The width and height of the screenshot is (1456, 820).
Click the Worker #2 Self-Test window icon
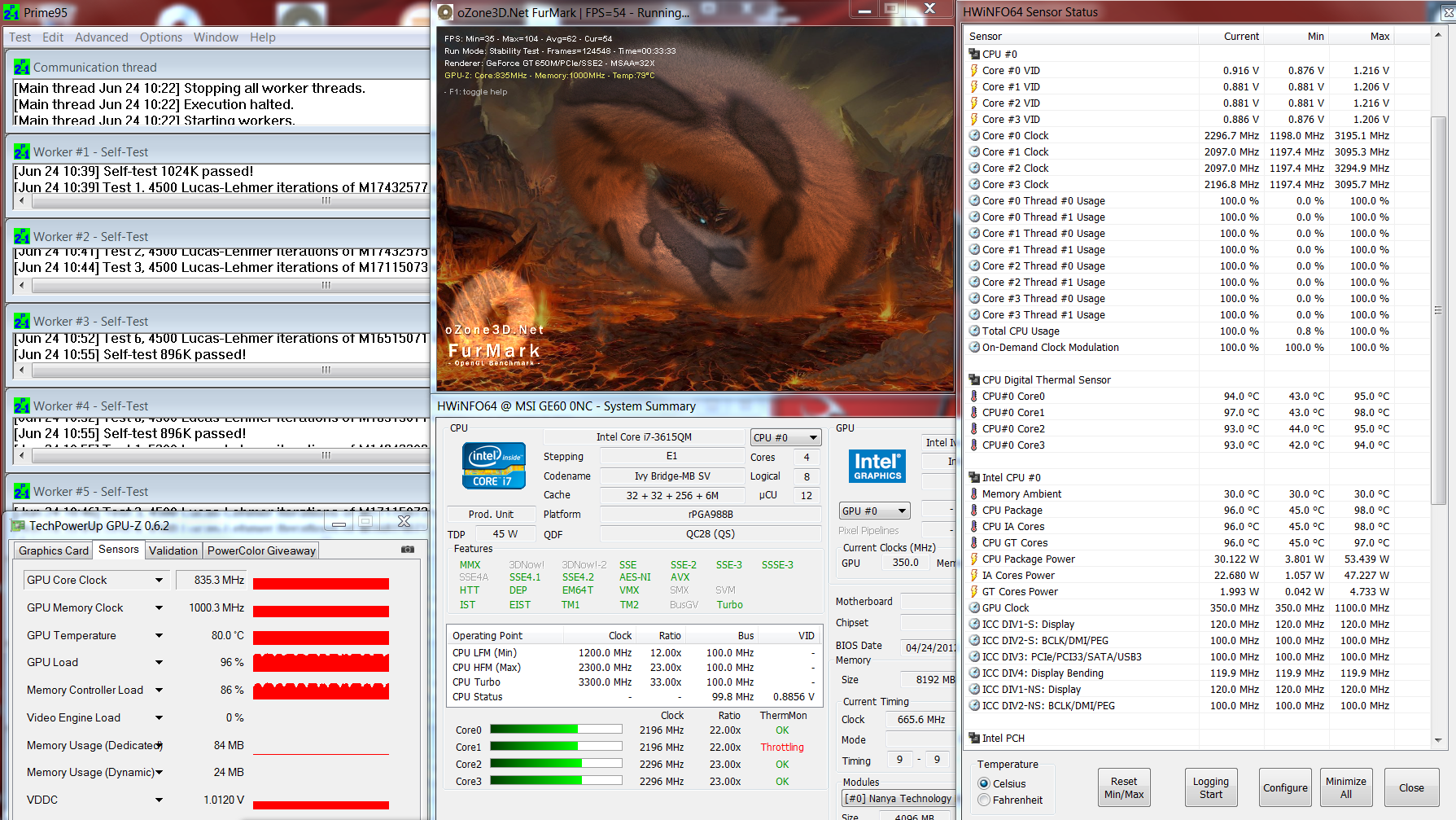click(x=22, y=236)
